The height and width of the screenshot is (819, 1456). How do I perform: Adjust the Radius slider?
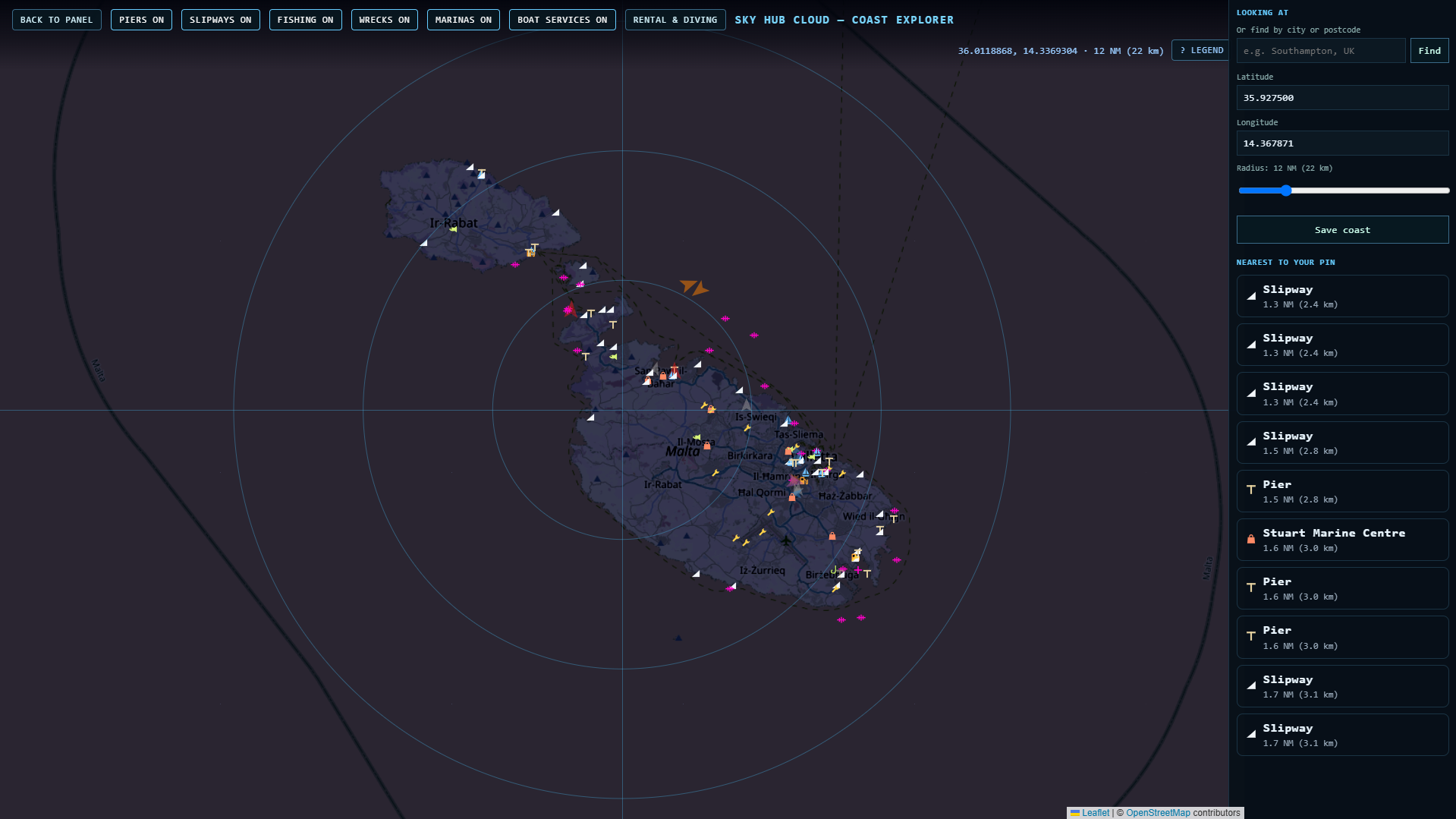pyautogui.click(x=1343, y=191)
